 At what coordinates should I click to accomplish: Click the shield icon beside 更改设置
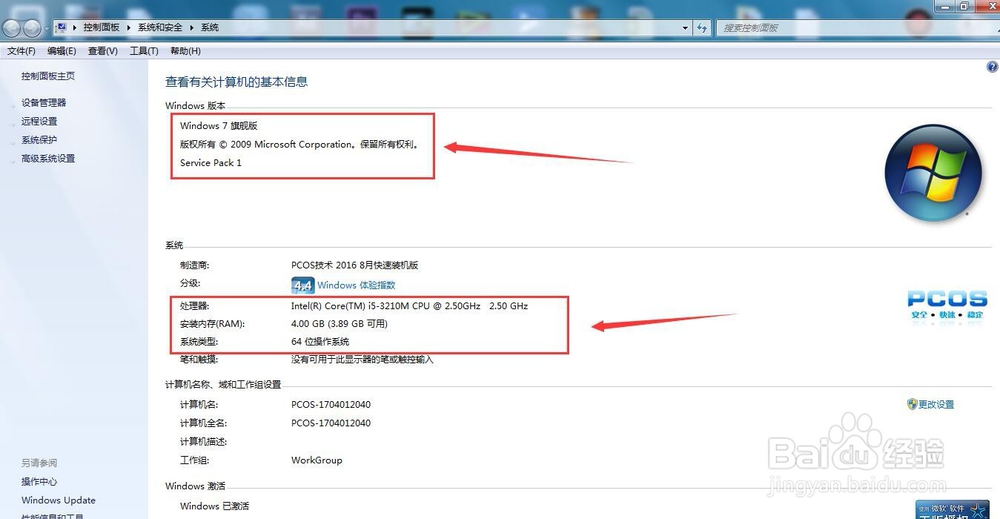coord(912,404)
